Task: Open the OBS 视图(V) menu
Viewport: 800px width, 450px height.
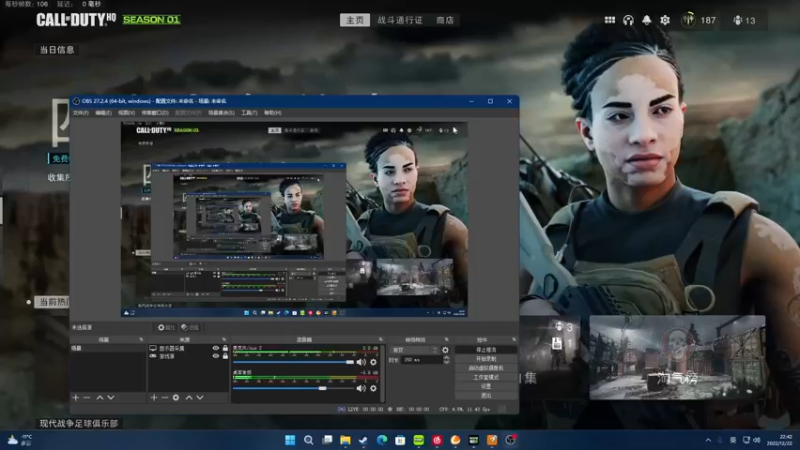Action: tap(127, 113)
